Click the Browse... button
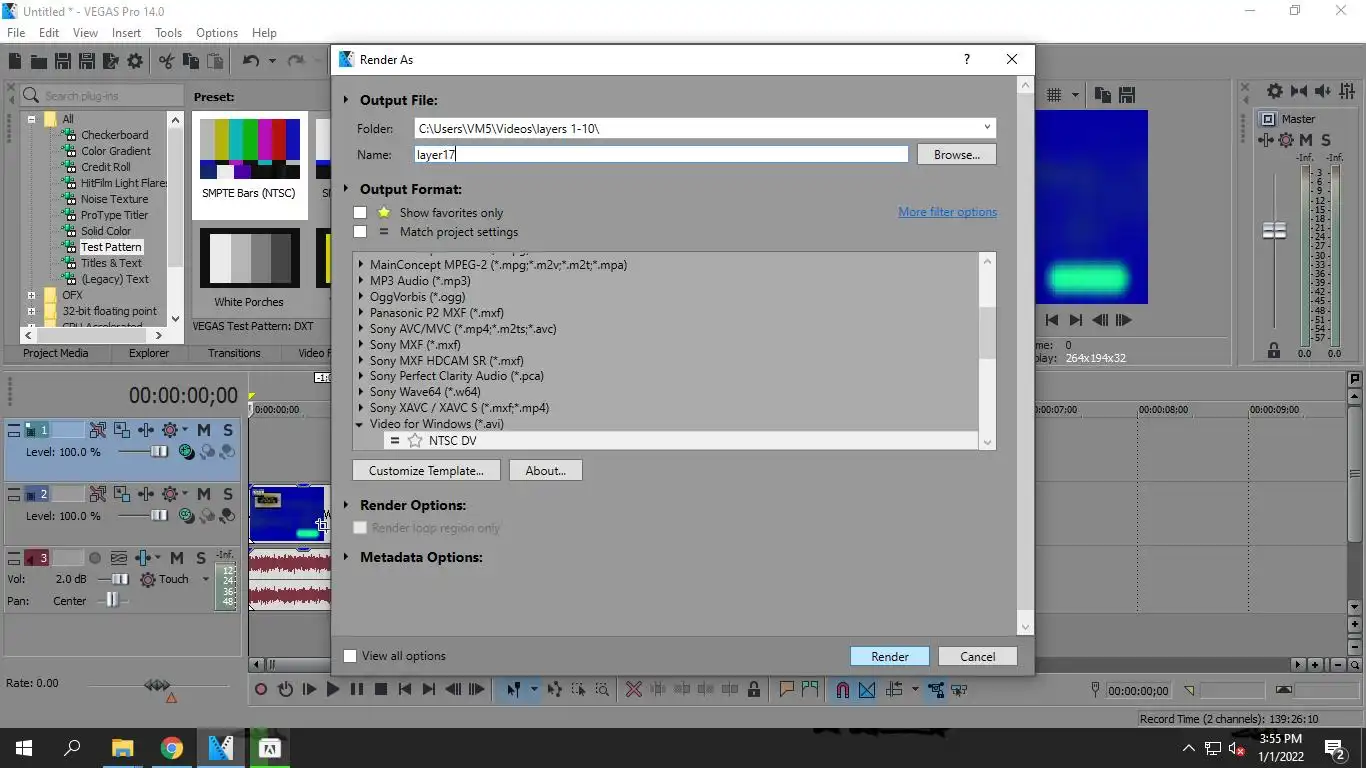The width and height of the screenshot is (1366, 768). click(x=957, y=155)
